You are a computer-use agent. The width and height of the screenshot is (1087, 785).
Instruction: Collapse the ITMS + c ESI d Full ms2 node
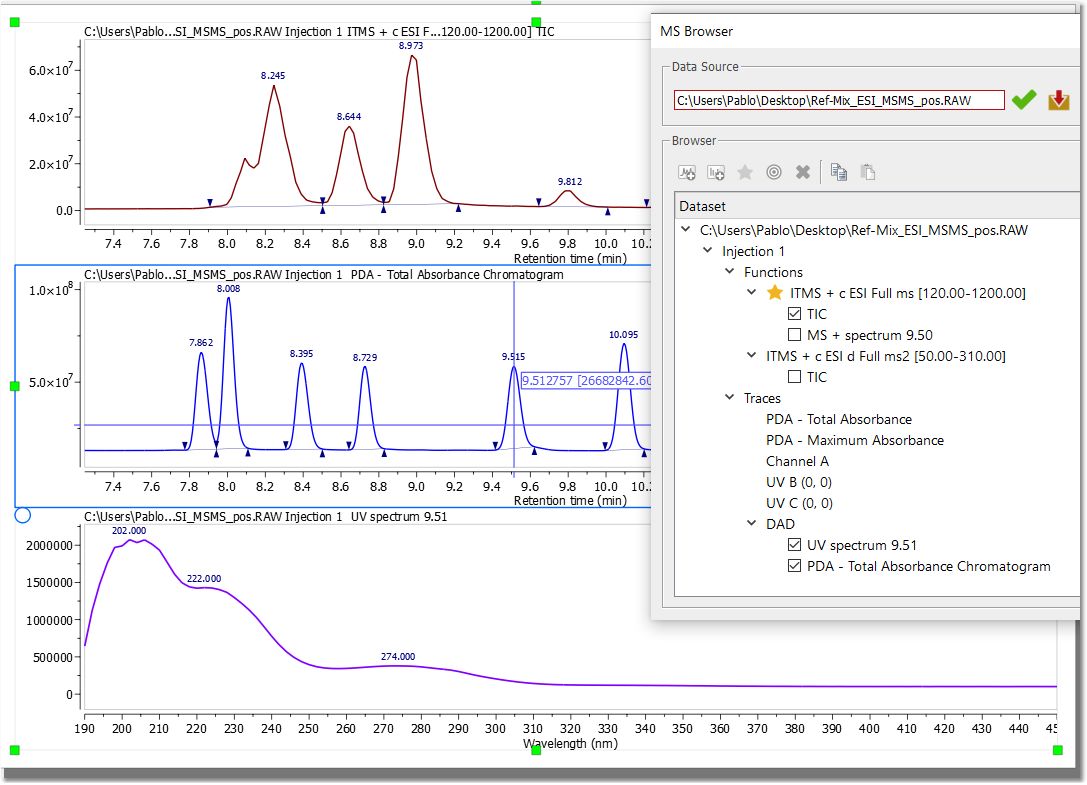751,355
